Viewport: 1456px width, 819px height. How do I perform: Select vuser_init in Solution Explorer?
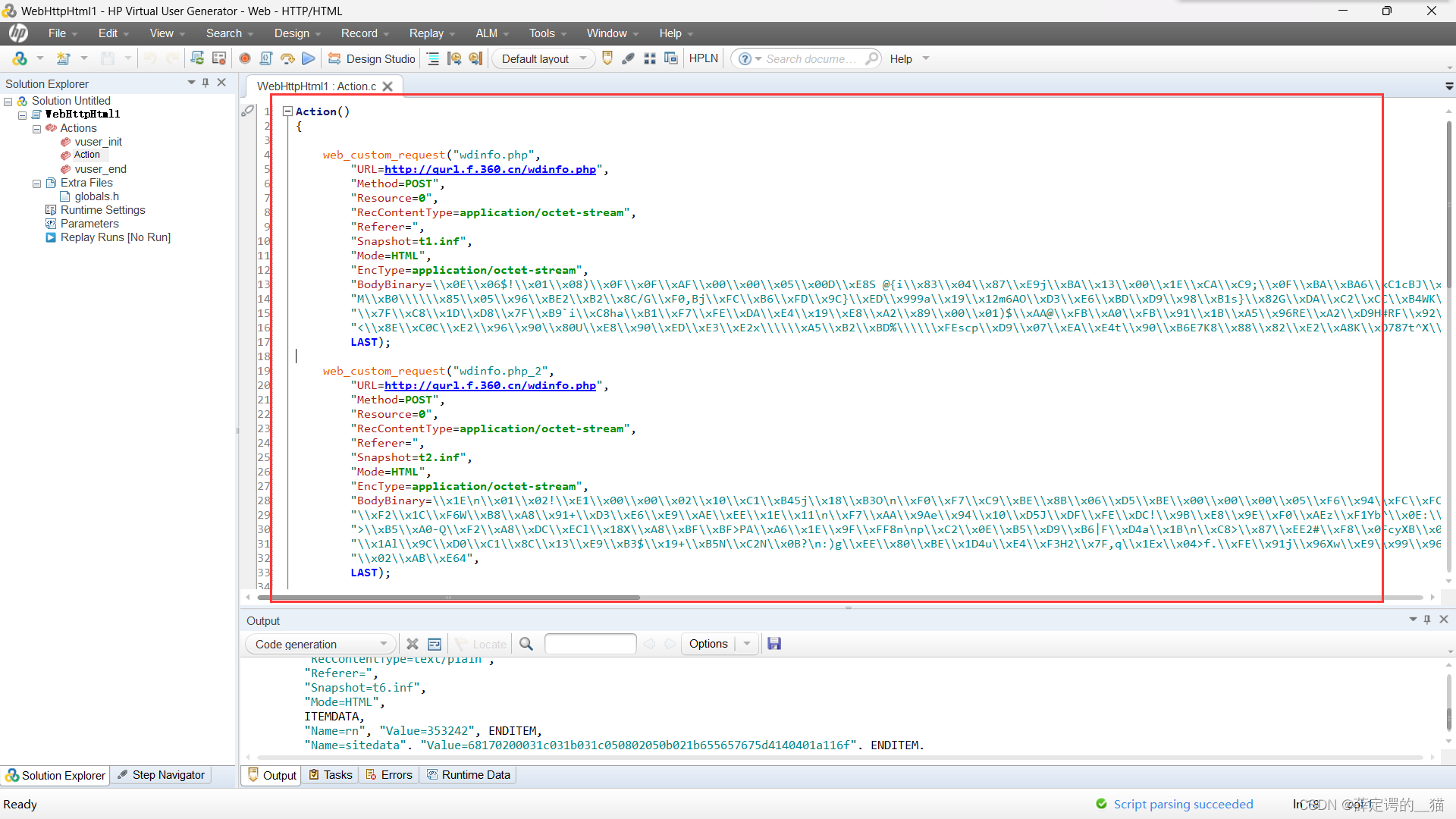(98, 142)
